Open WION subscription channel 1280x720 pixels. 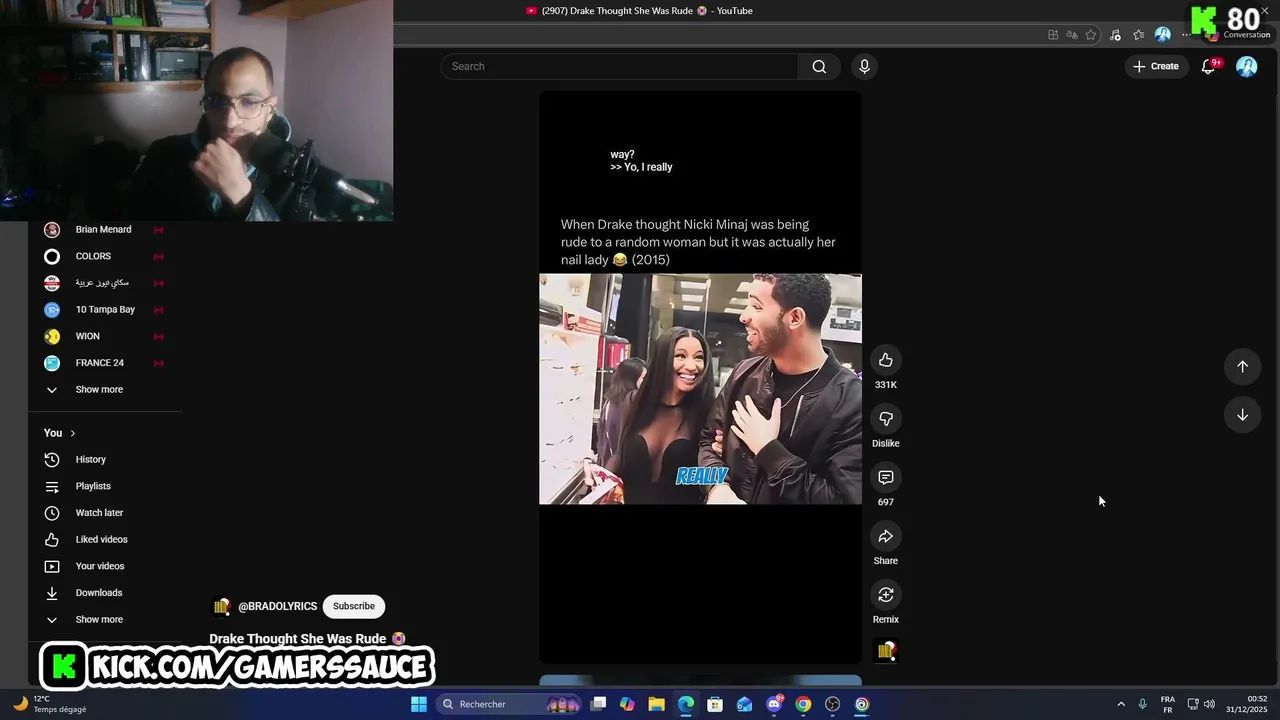click(x=104, y=336)
